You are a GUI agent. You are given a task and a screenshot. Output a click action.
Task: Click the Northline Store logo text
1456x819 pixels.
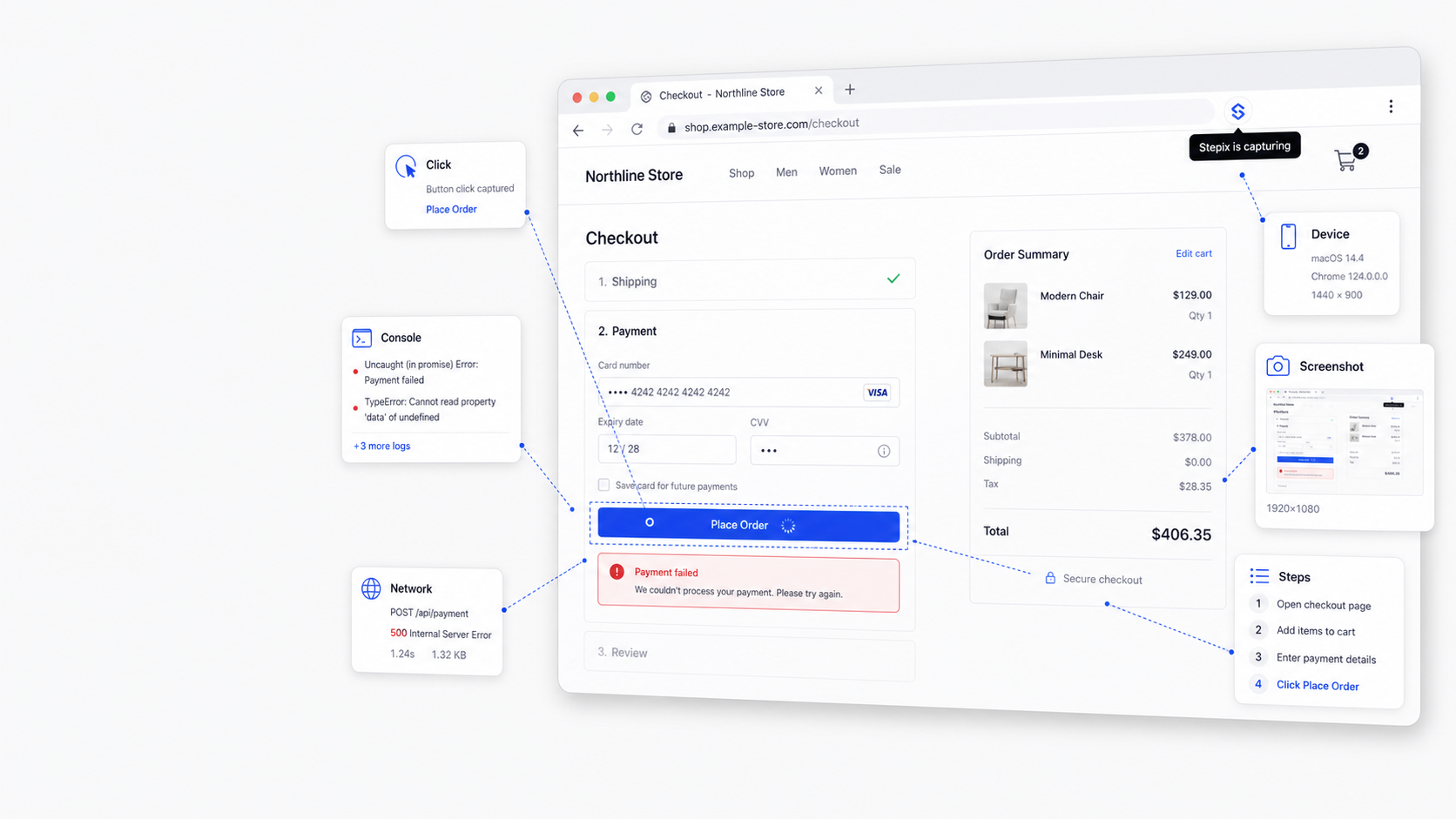click(x=634, y=176)
